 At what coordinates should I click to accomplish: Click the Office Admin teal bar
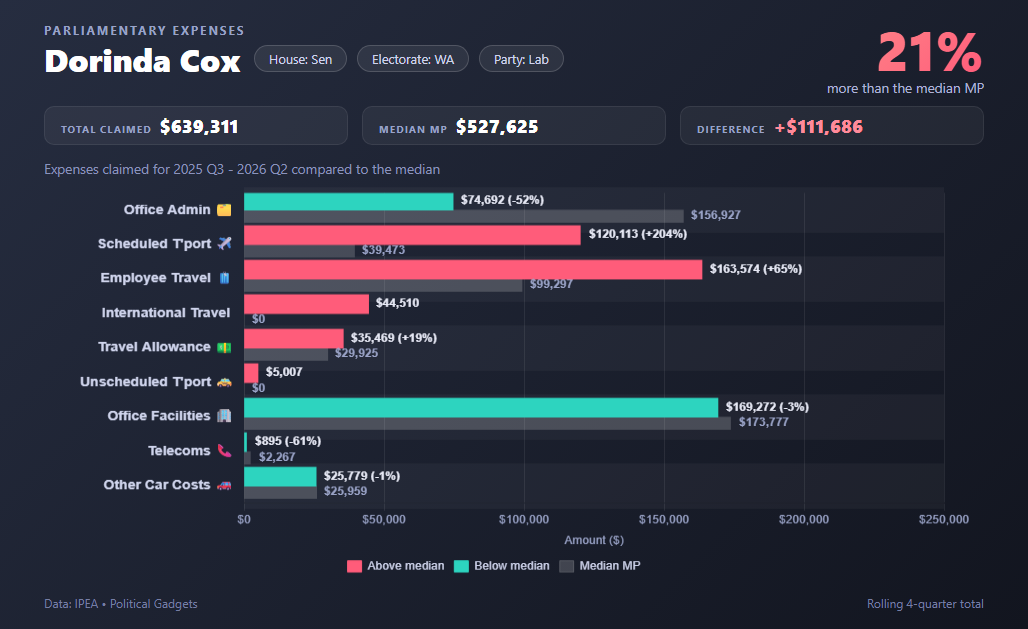[349, 201]
